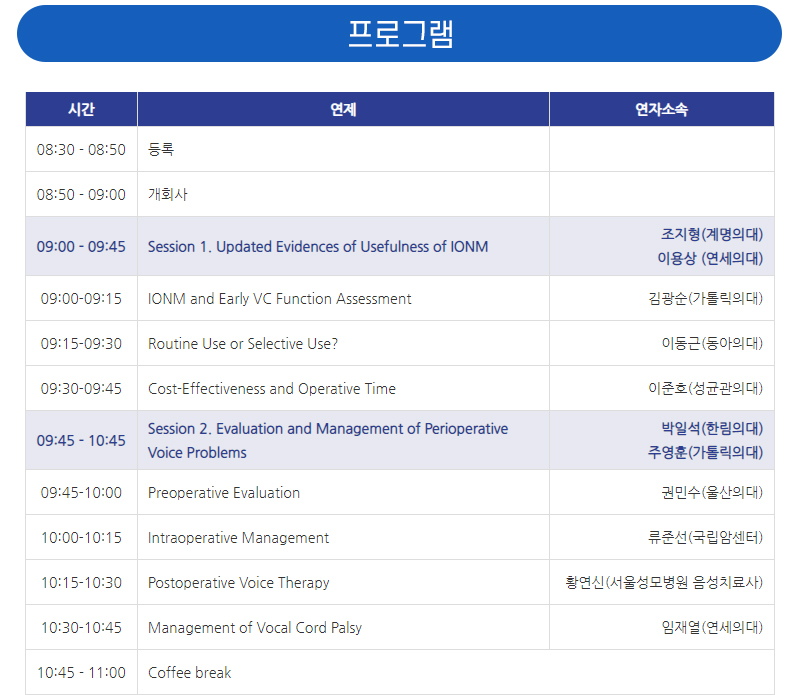The image size is (800, 695).
Task: Click the 08:50 - 09:00 time cell
Action: 81,194
